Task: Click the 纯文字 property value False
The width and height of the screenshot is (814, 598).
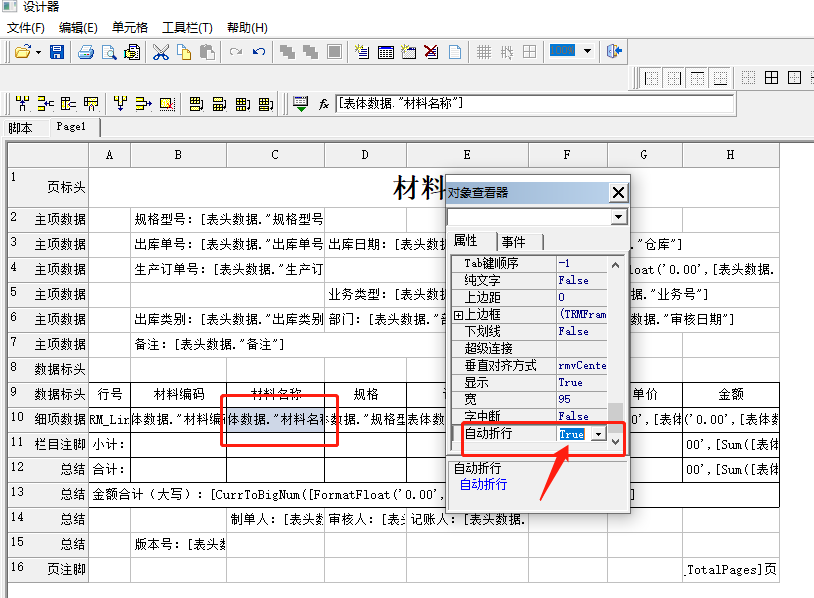Action: (581, 280)
